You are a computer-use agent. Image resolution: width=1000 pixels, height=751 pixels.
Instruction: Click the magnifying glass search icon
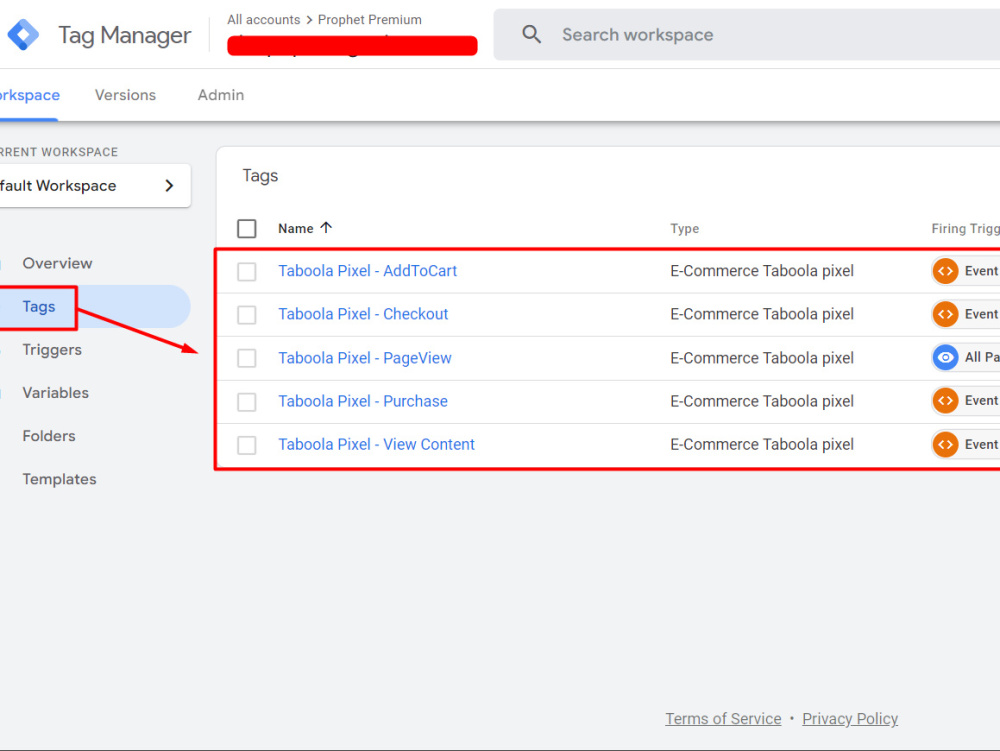(531, 34)
